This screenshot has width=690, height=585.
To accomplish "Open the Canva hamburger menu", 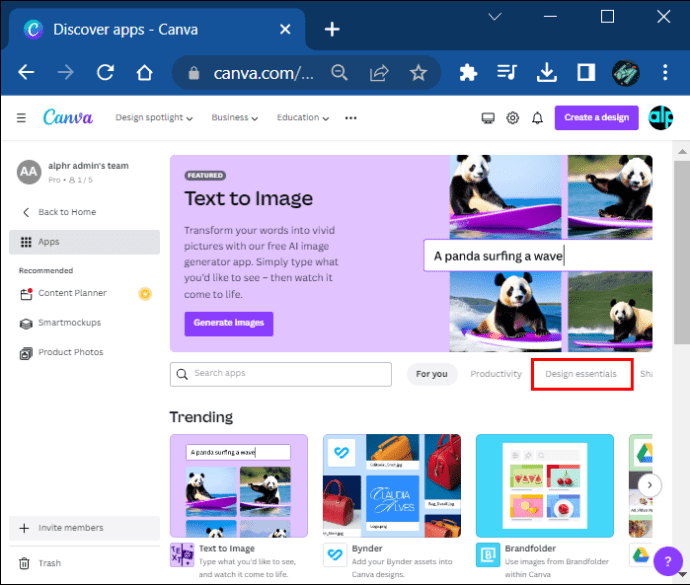I will [x=21, y=118].
